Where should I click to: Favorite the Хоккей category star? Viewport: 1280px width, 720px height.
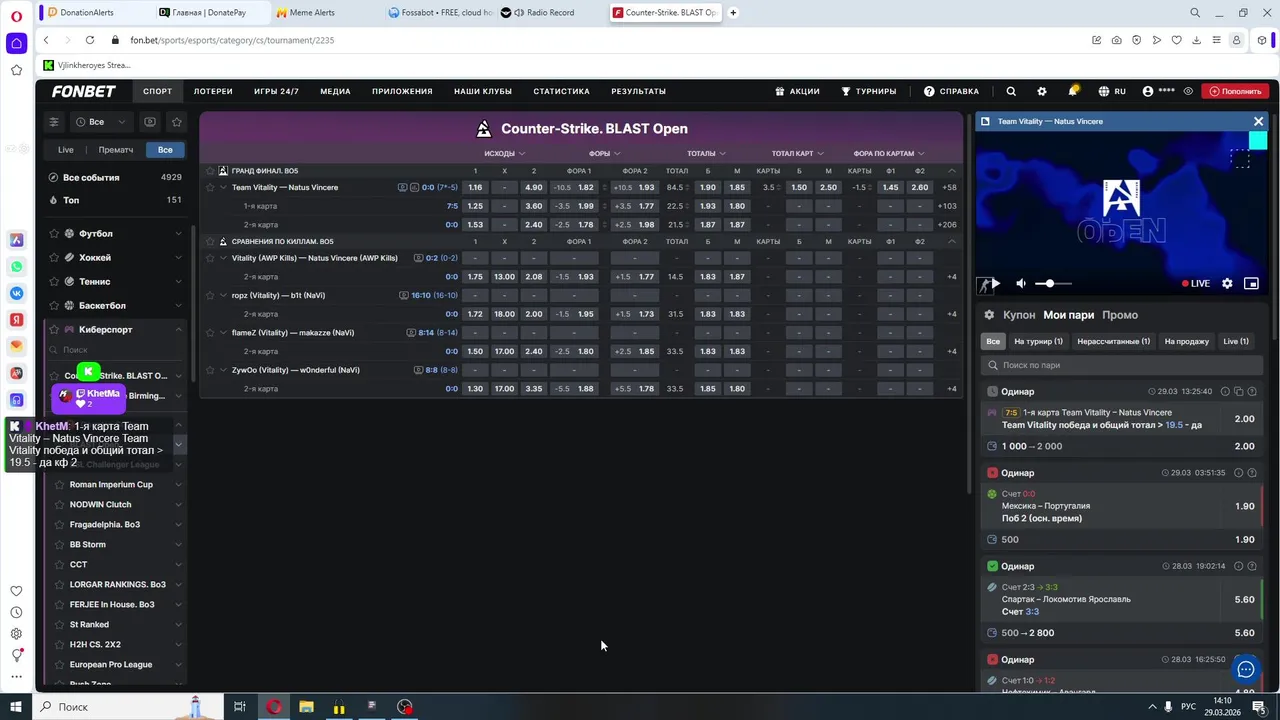[x=54, y=258]
